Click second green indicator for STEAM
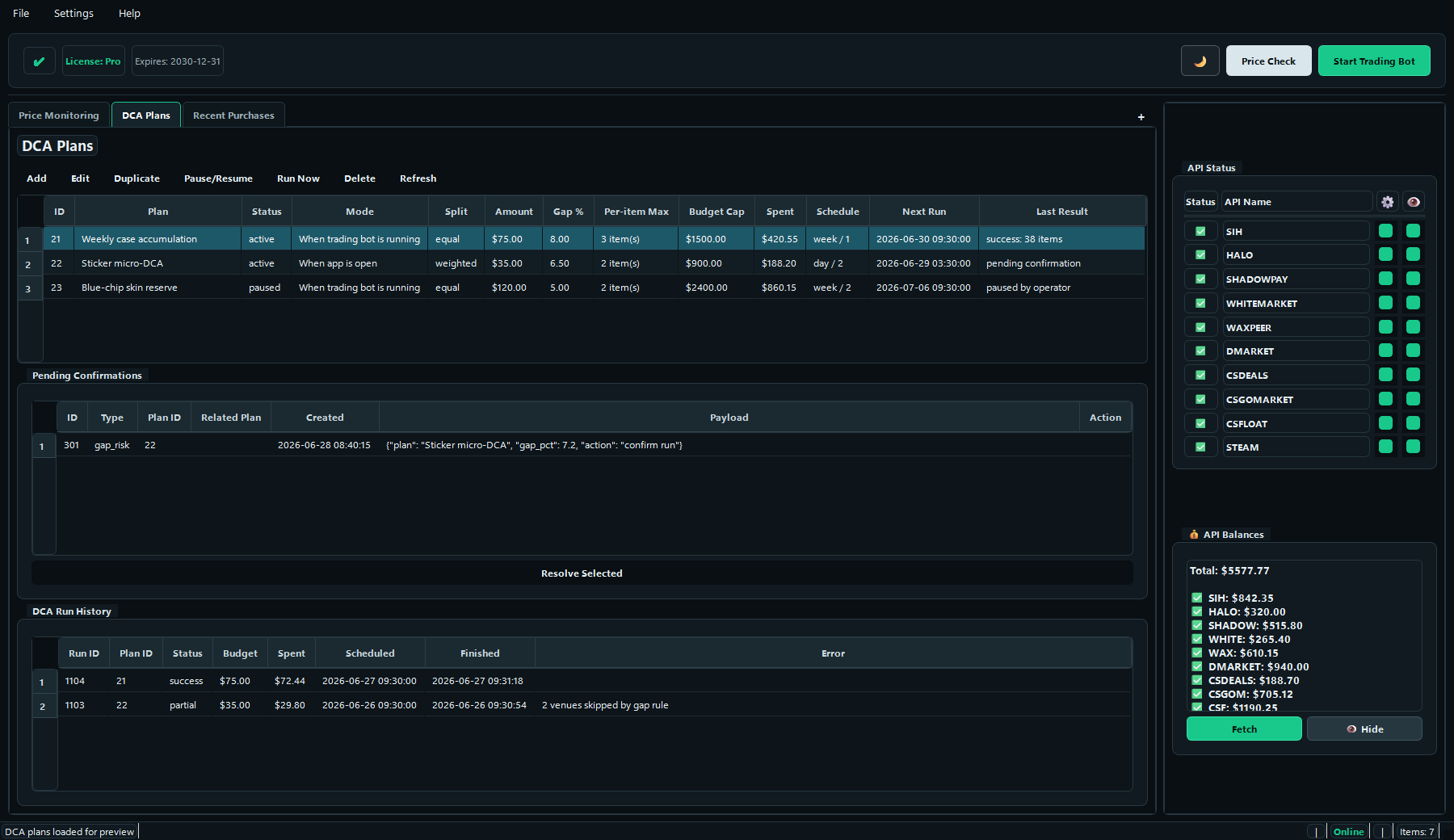 tap(1413, 447)
